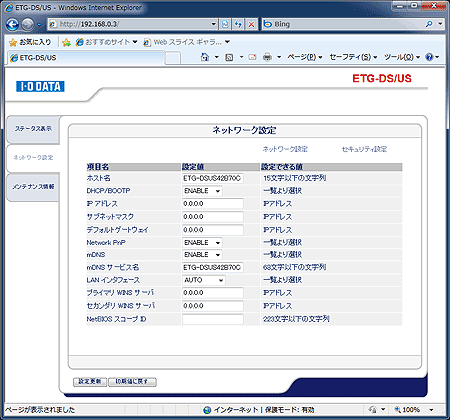Open the zoom level 100% dropdown arrow
450x420 pixels.
[x=431, y=410]
